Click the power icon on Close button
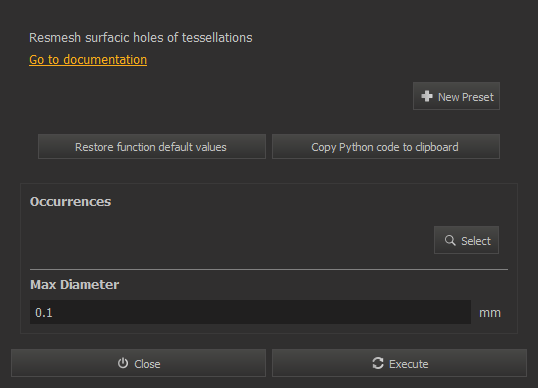538x388 pixels. [123, 363]
